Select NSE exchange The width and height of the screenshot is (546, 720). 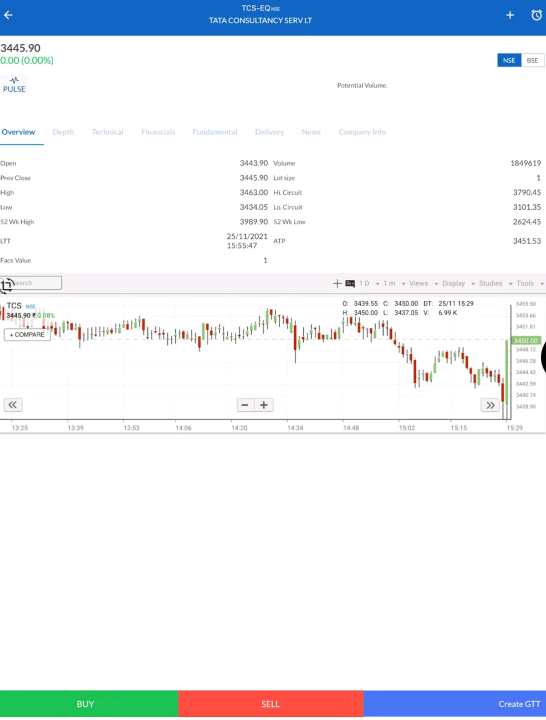tap(509, 60)
